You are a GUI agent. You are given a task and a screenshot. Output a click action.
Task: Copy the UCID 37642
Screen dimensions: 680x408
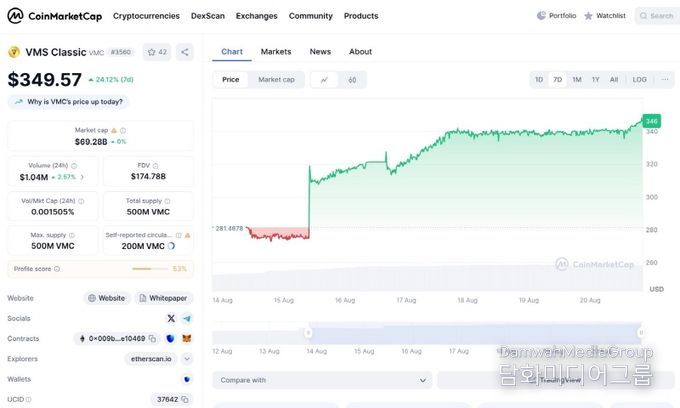click(185, 399)
